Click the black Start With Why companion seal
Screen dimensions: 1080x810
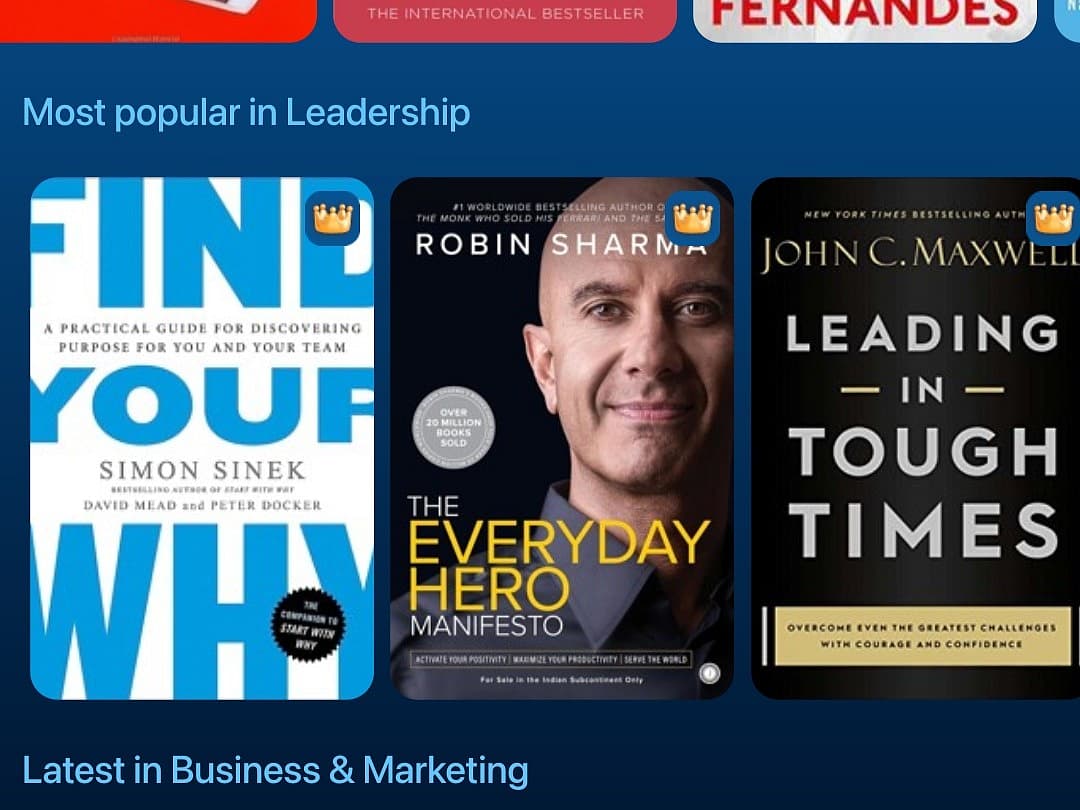pyautogui.click(x=308, y=624)
